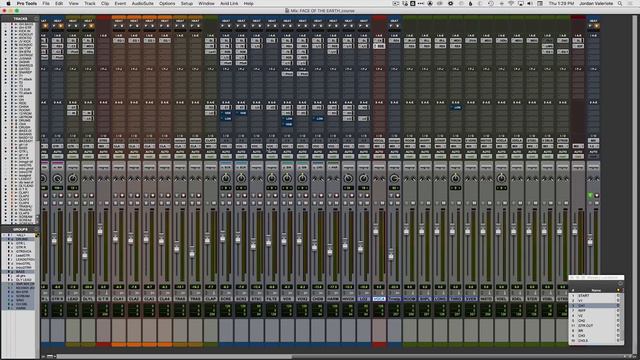This screenshot has width=640, height=360.
Task: Toggle input monitoring on LEAD track
Action: (69, 196)
